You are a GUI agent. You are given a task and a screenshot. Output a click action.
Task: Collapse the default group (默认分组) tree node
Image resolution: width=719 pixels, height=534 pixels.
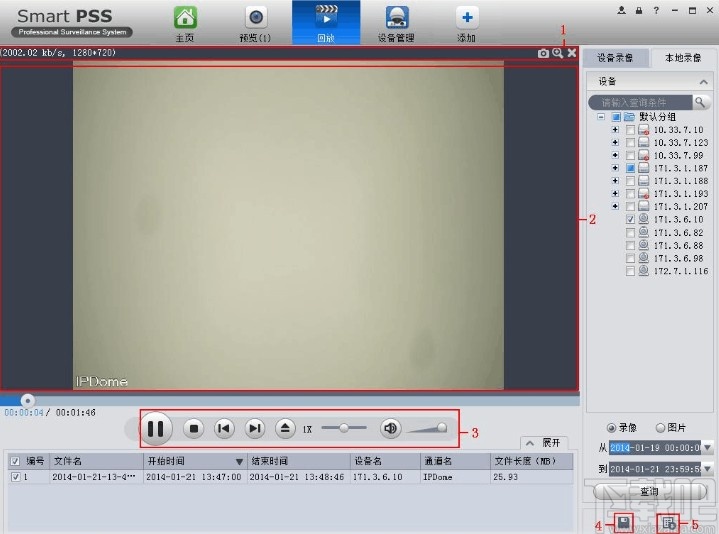pyautogui.click(x=601, y=117)
